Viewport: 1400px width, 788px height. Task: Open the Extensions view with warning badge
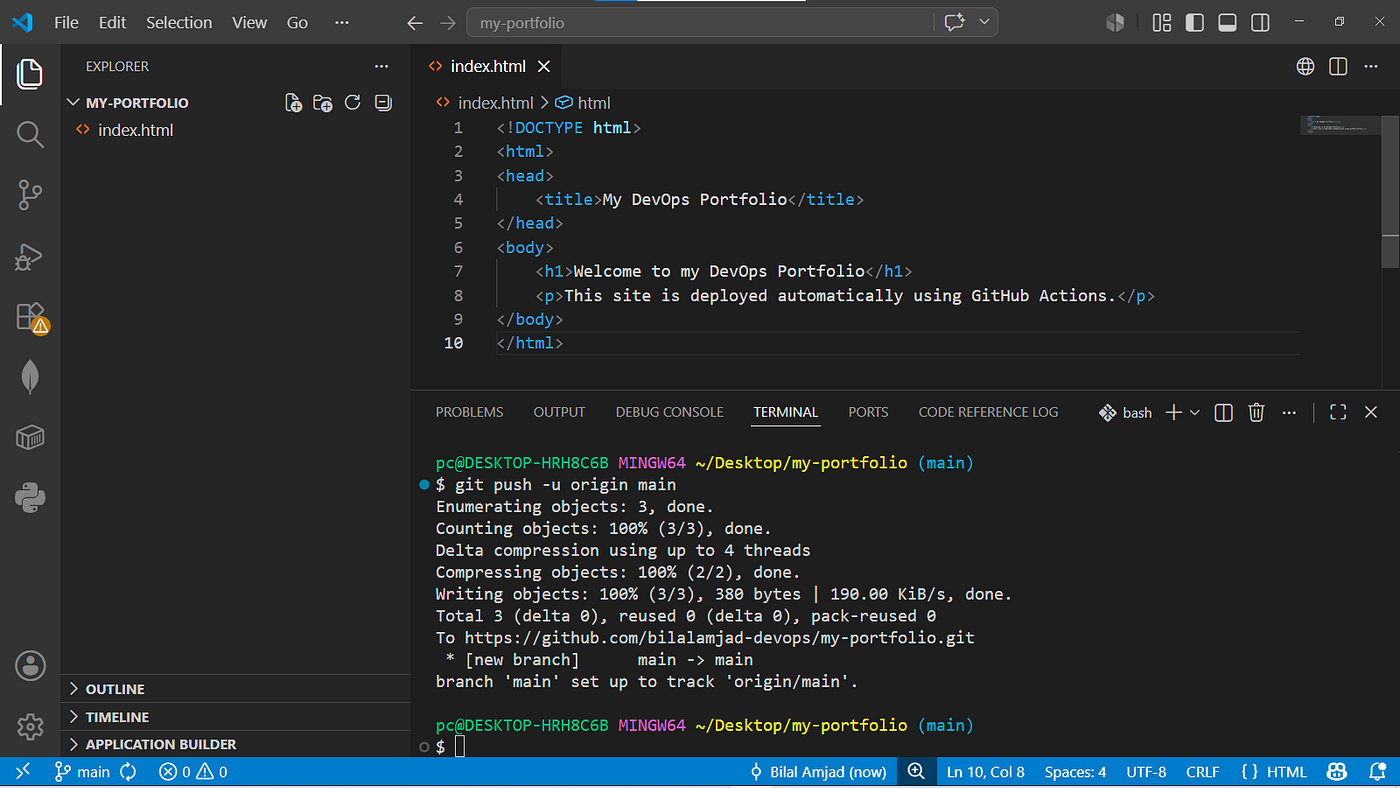31,317
